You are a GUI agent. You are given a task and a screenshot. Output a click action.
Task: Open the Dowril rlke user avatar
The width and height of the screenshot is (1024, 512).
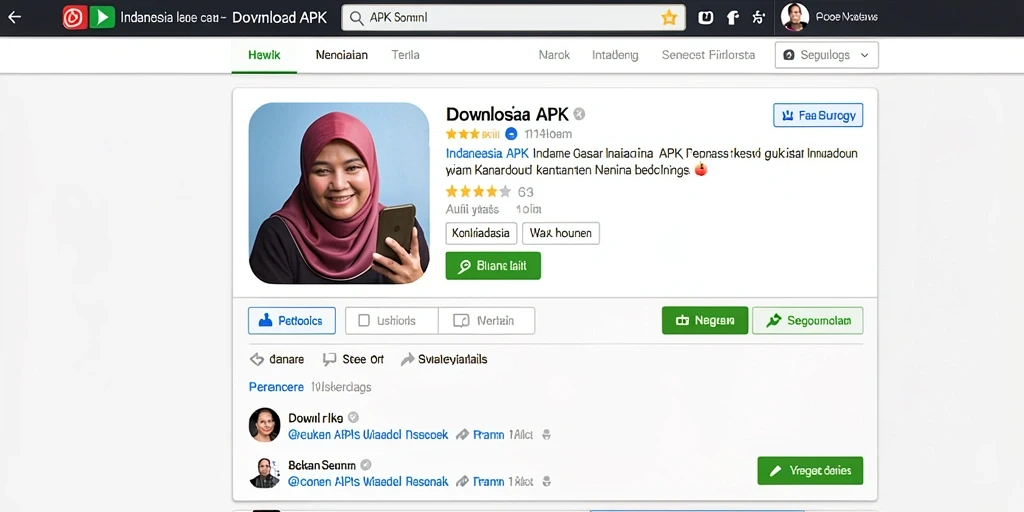(x=264, y=425)
